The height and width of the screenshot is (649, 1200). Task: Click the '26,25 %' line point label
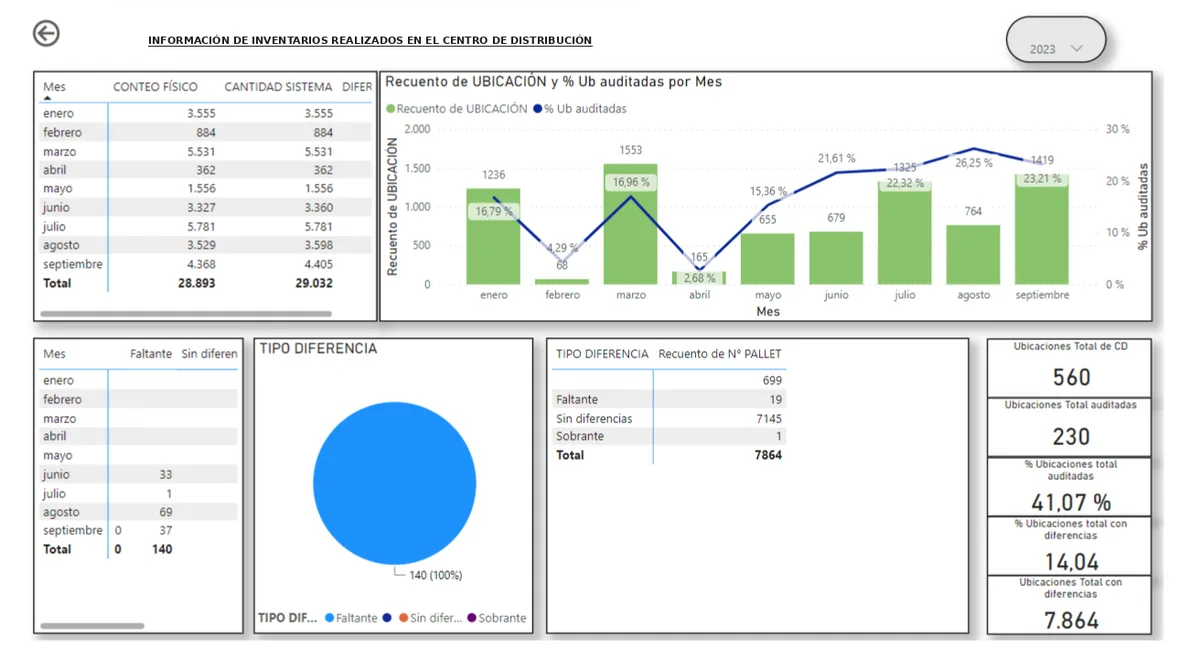click(974, 162)
